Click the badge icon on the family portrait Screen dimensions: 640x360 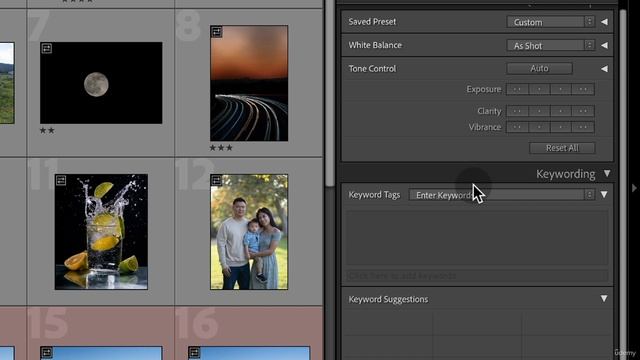click(217, 180)
